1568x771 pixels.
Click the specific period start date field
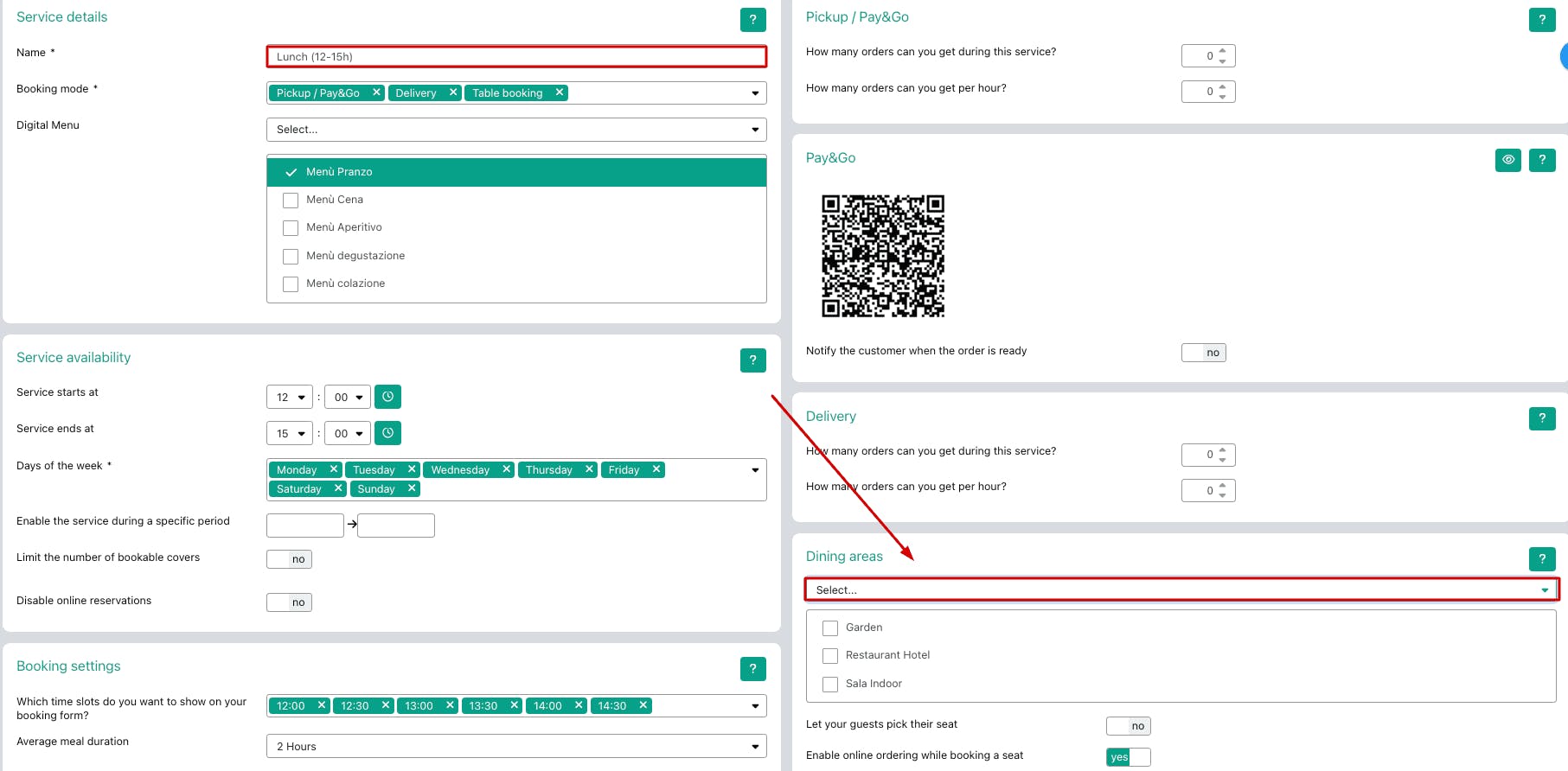point(305,526)
